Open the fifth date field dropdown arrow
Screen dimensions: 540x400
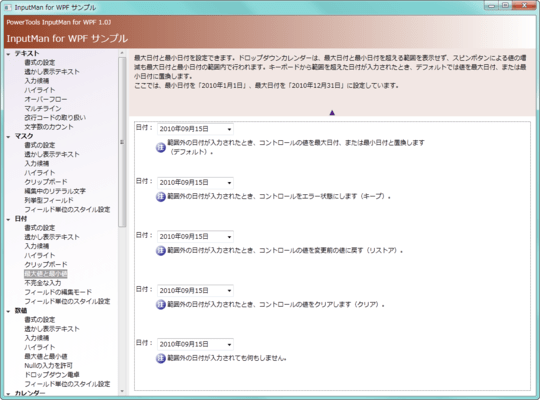(x=229, y=345)
